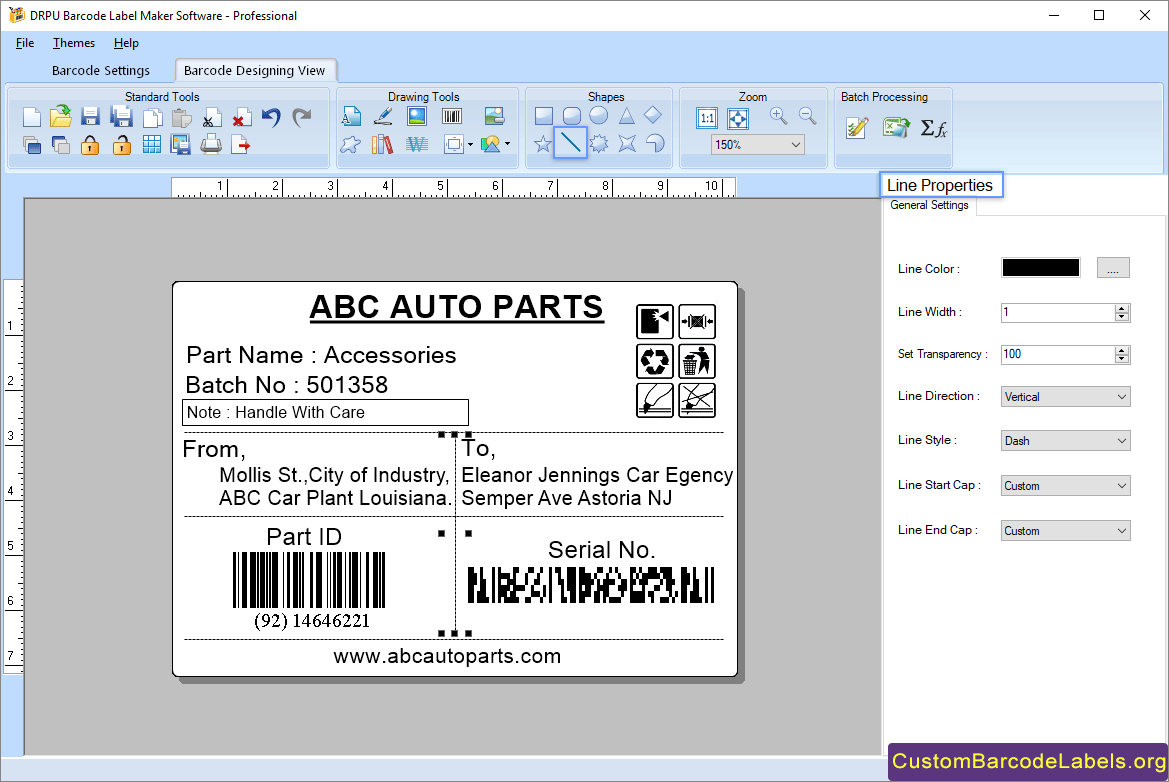Image resolution: width=1169 pixels, height=782 pixels.
Task: Open the image library books icon
Action: (382, 144)
